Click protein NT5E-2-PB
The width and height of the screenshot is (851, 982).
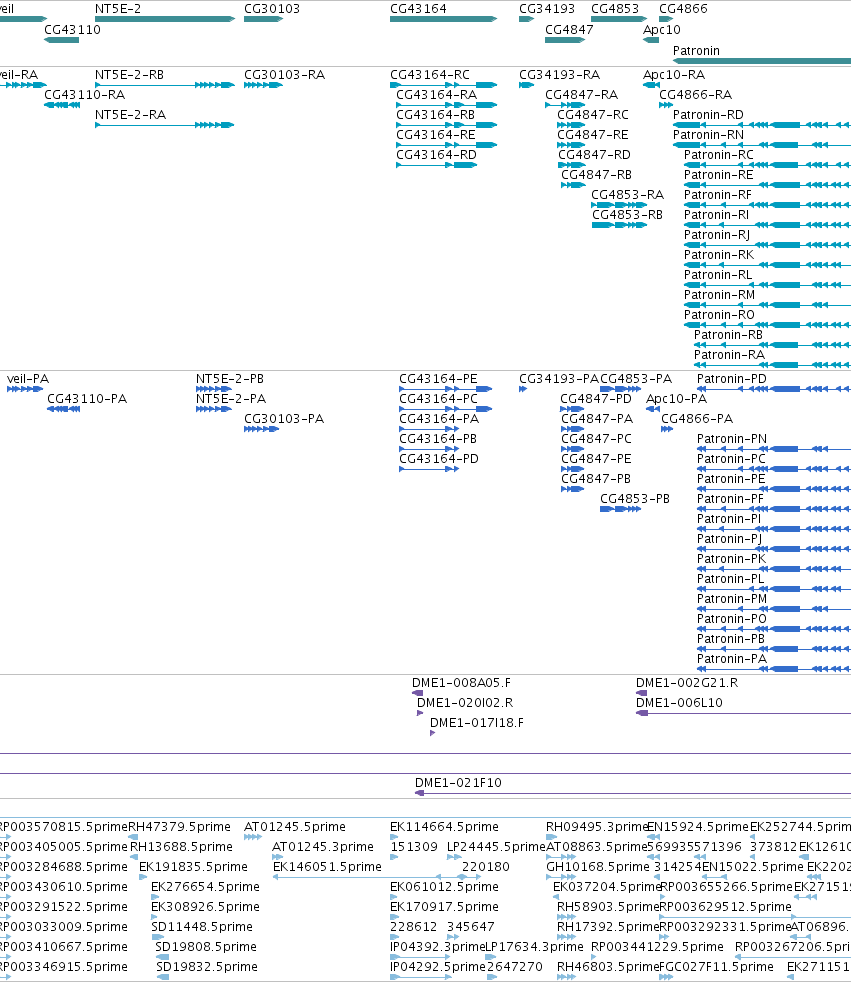pos(214,390)
